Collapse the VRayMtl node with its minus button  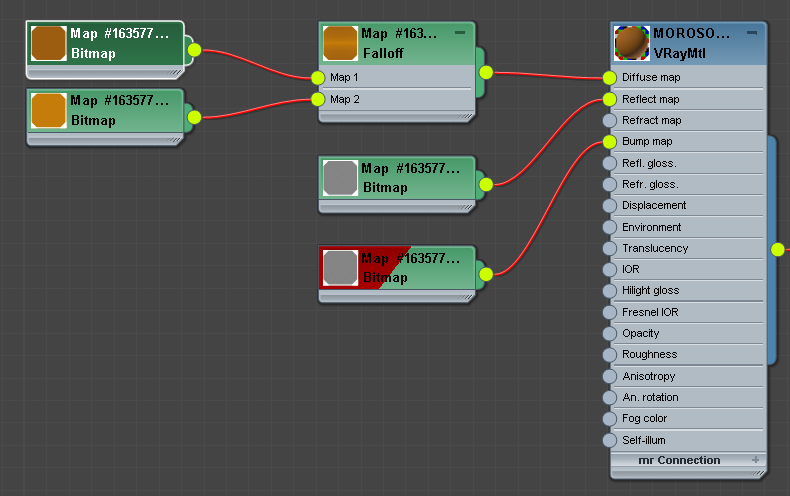click(752, 33)
